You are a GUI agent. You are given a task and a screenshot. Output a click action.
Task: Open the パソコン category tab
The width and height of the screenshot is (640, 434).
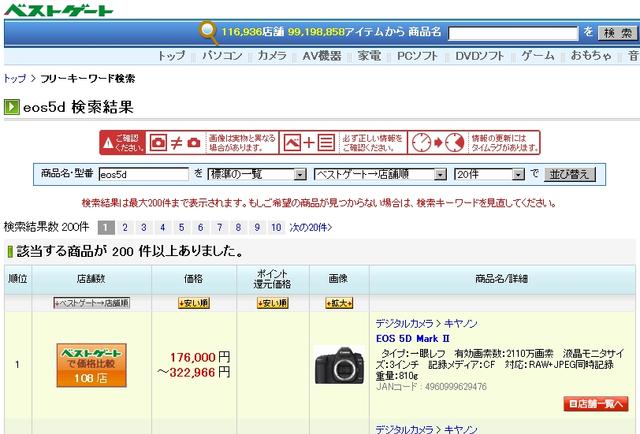pyautogui.click(x=222, y=56)
